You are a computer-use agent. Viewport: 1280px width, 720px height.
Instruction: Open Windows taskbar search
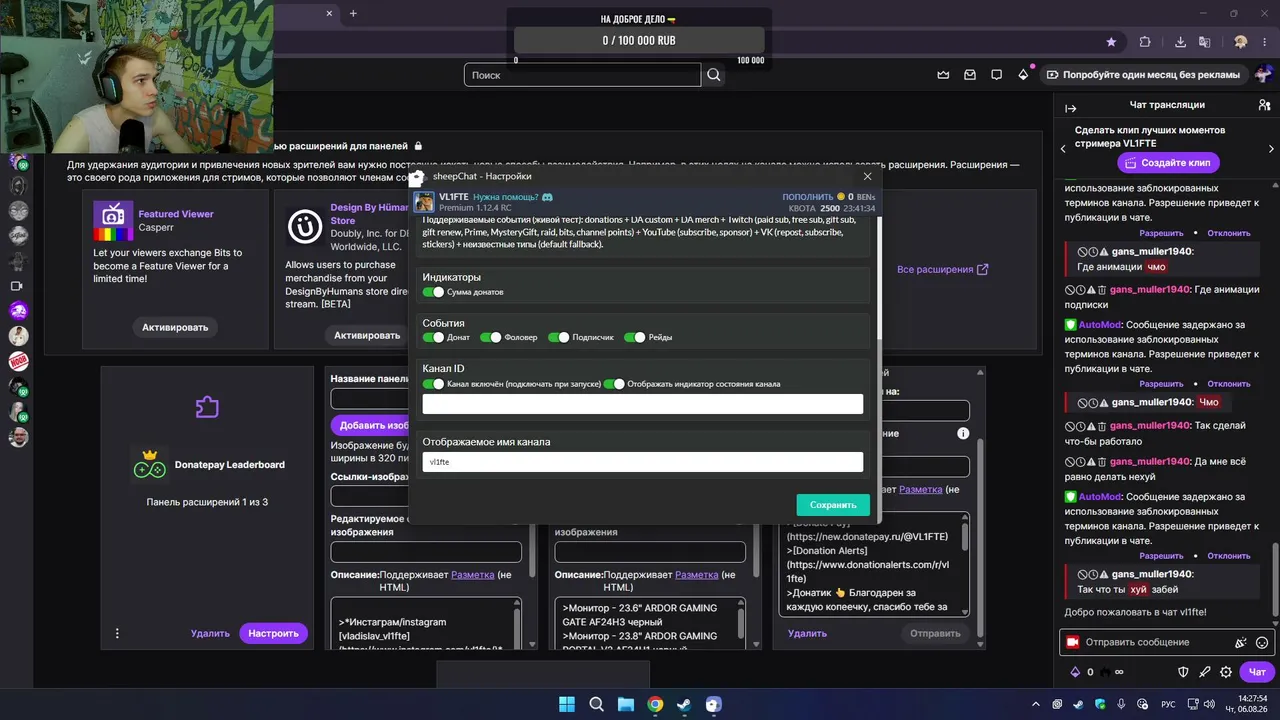pyautogui.click(x=596, y=704)
